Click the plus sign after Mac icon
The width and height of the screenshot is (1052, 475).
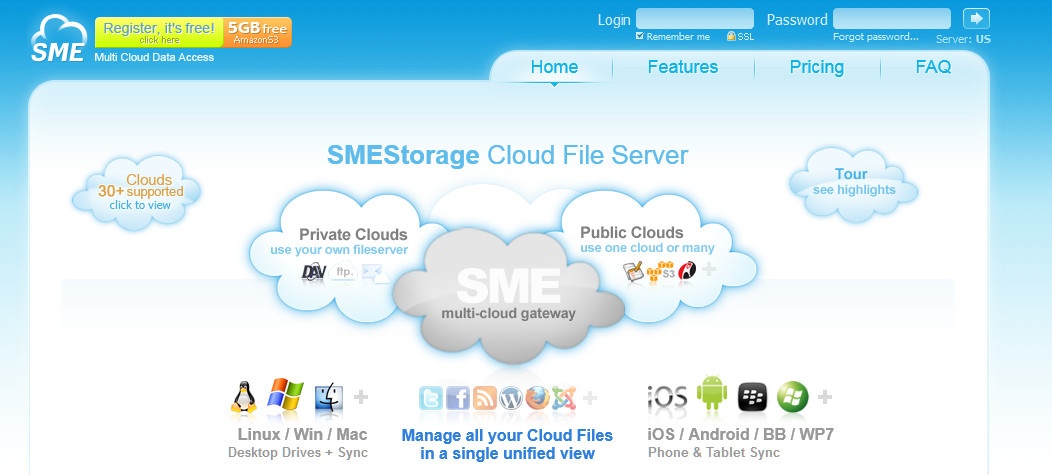(361, 397)
